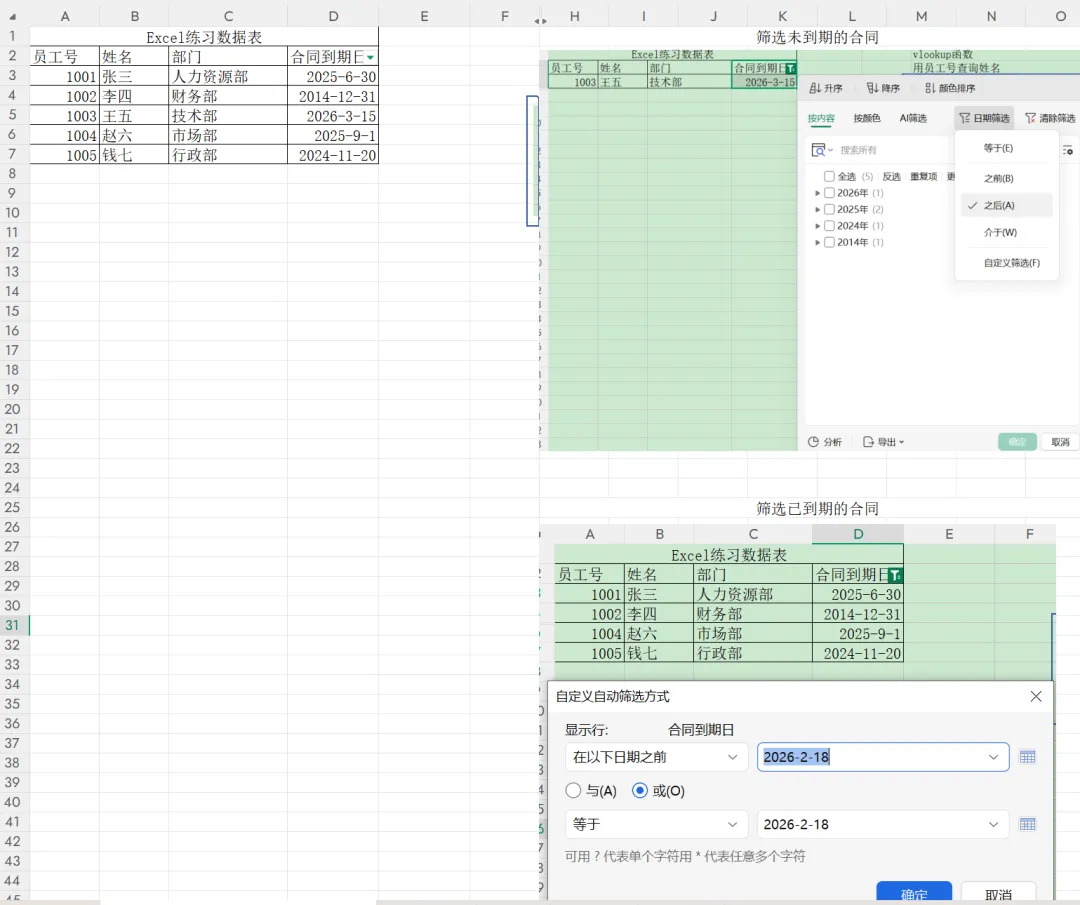Image resolution: width=1080 pixels, height=905 pixels.
Task: Expand the 2025年 tree node
Action: click(x=818, y=209)
